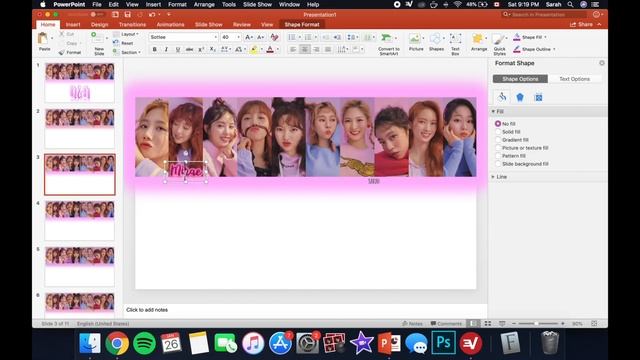Apply superscript formatting

[x=201, y=49]
